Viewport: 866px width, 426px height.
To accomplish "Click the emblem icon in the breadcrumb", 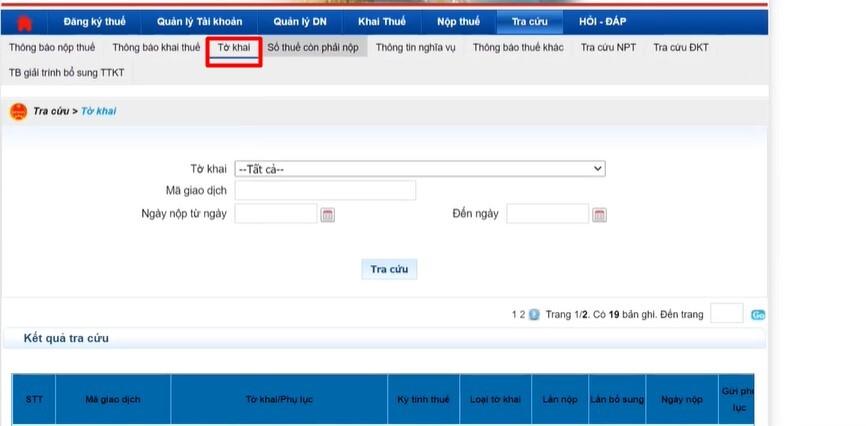I will click(x=18, y=111).
